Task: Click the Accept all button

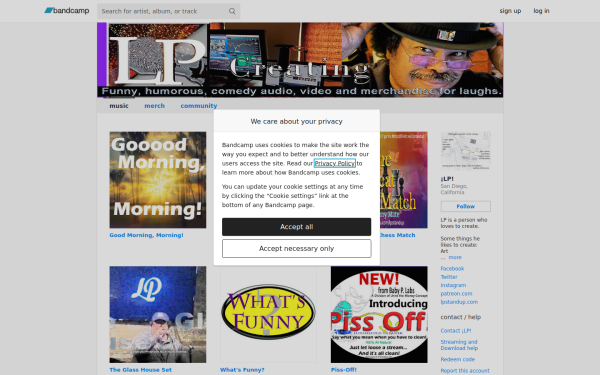Action: tap(297, 227)
